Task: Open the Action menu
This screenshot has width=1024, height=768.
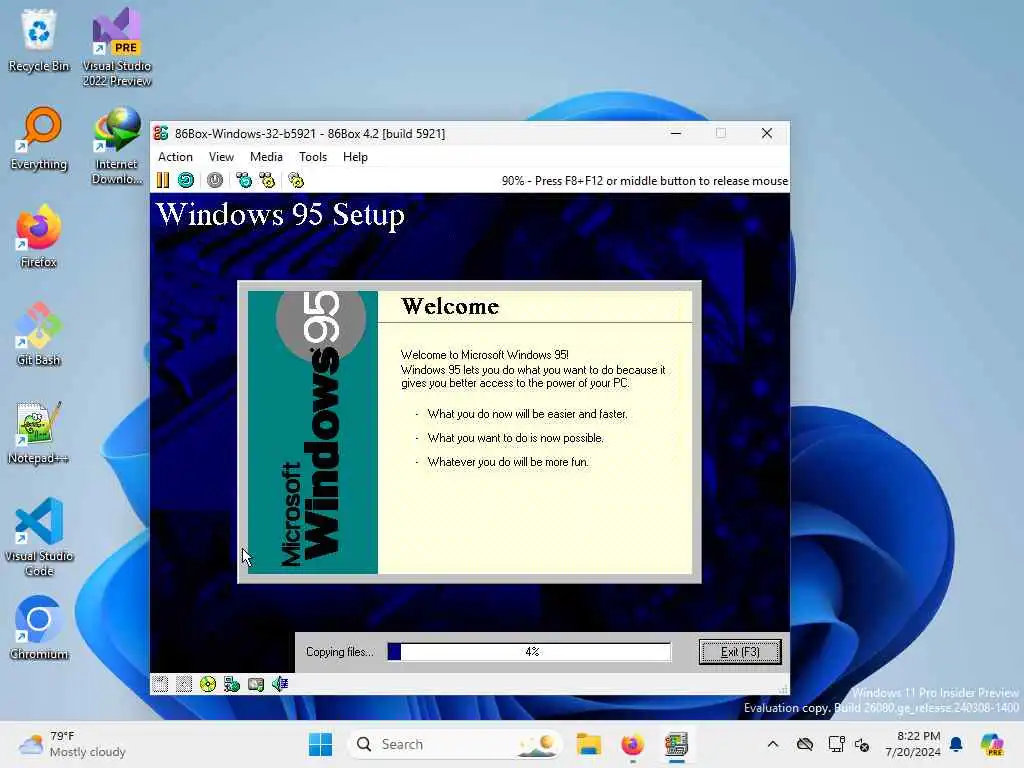Action: coord(175,157)
